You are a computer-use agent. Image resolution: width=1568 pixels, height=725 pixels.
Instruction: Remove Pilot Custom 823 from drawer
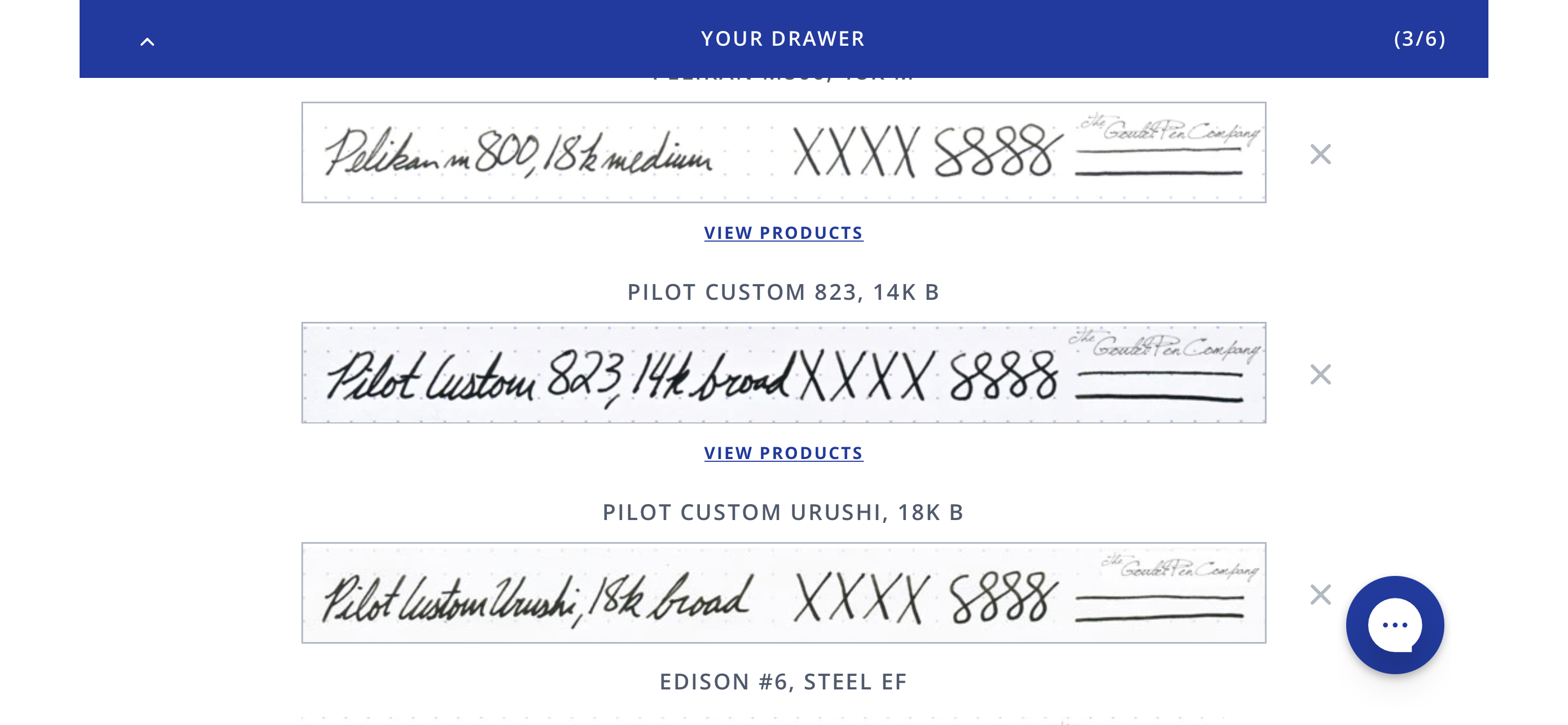click(1320, 374)
